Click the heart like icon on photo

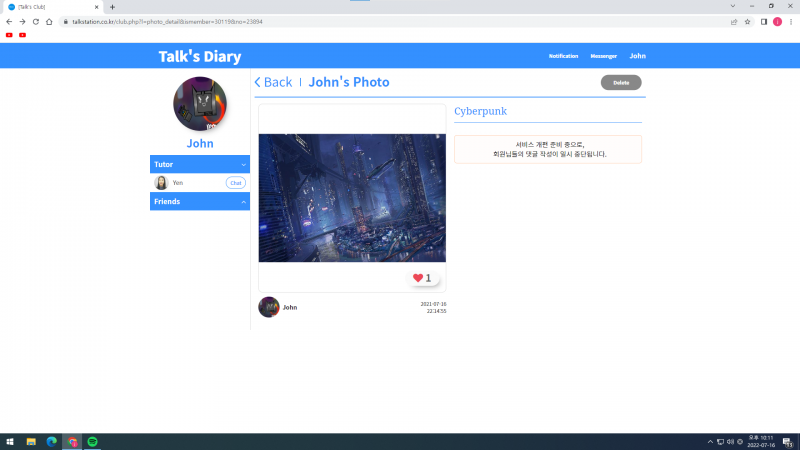tap(418, 278)
